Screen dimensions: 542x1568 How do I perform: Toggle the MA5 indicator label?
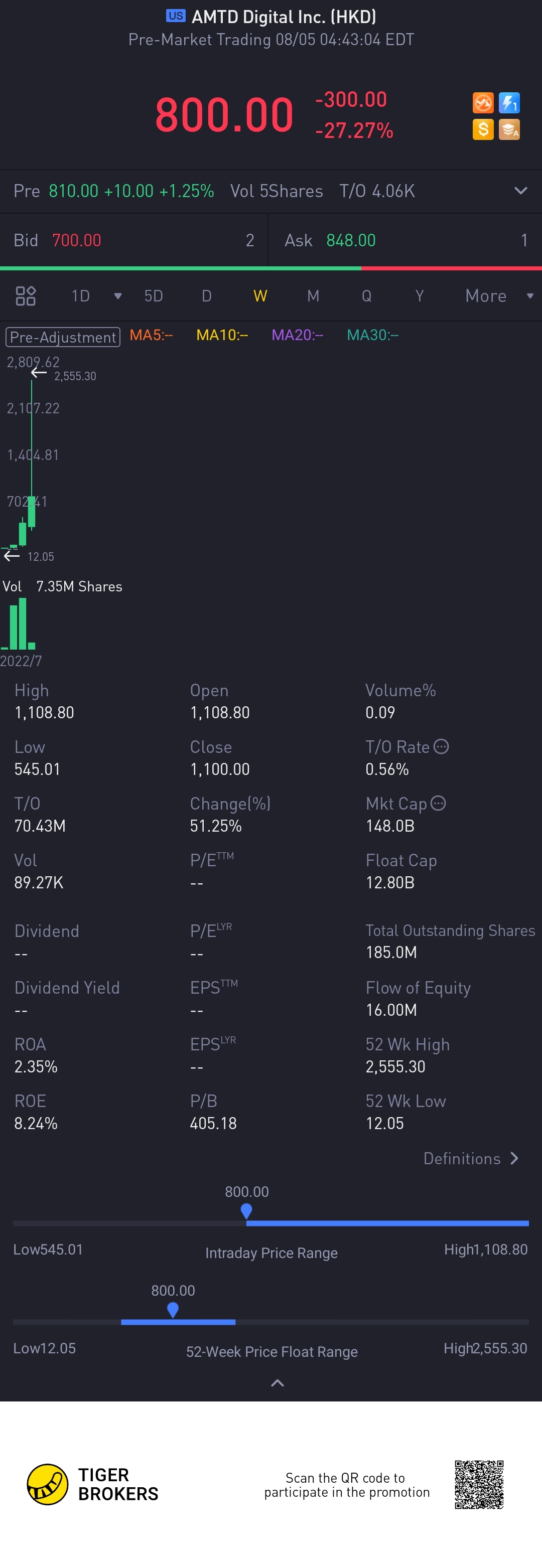coord(151,335)
